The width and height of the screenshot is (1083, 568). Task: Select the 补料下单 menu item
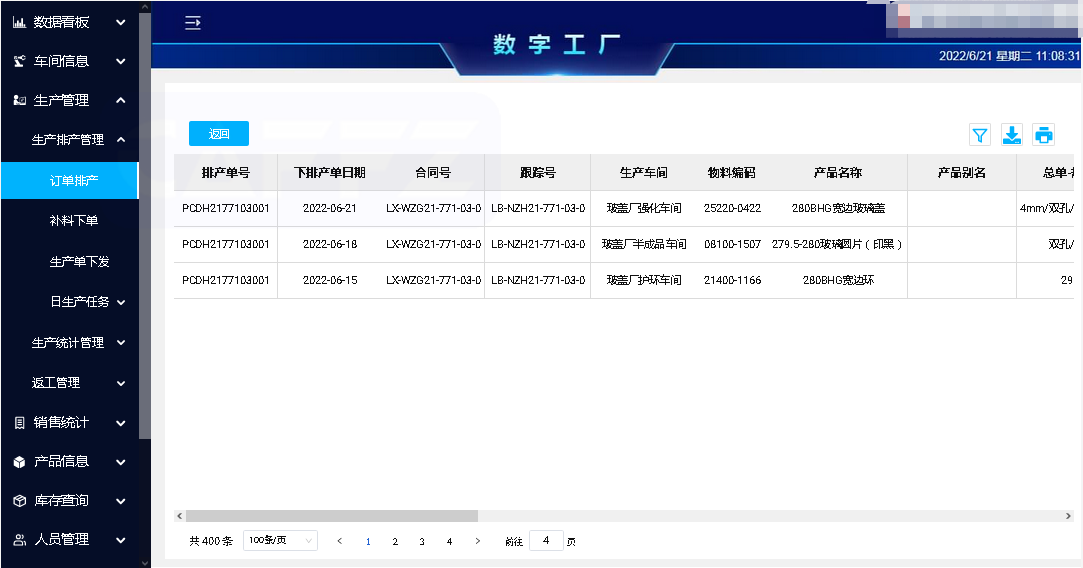point(74,220)
